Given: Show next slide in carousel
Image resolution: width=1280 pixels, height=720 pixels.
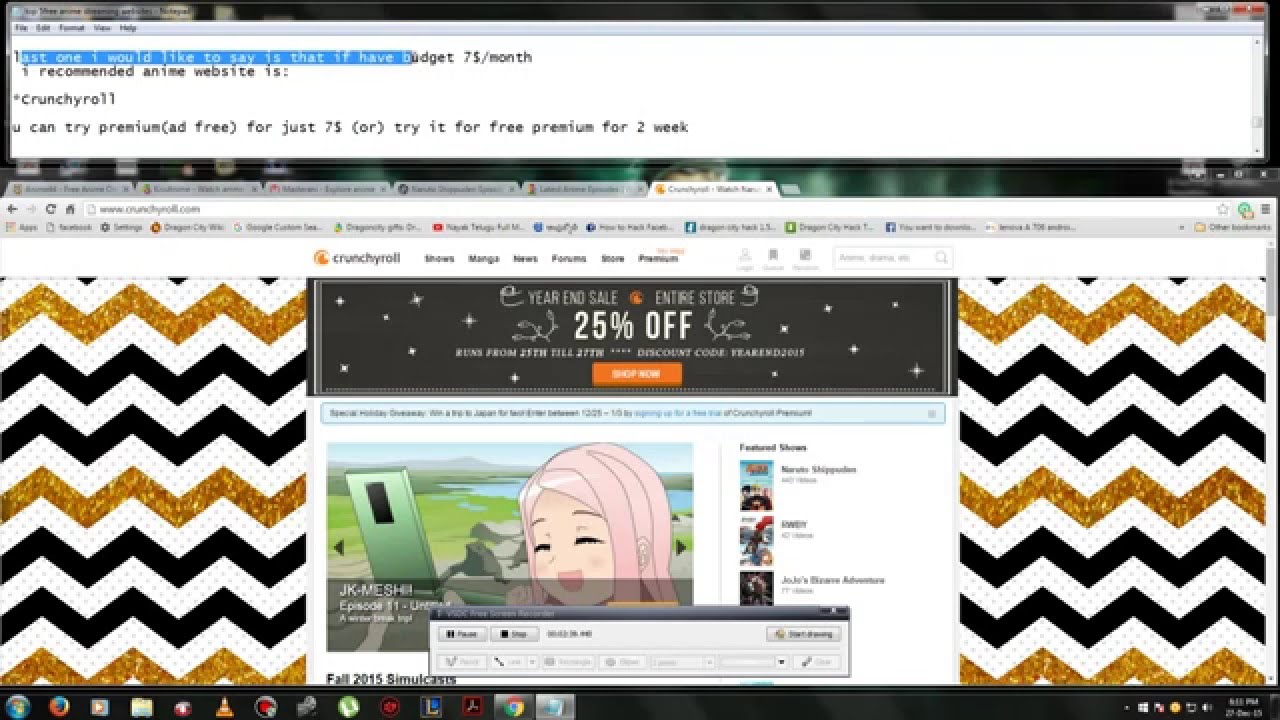Looking at the screenshot, I should click(681, 547).
